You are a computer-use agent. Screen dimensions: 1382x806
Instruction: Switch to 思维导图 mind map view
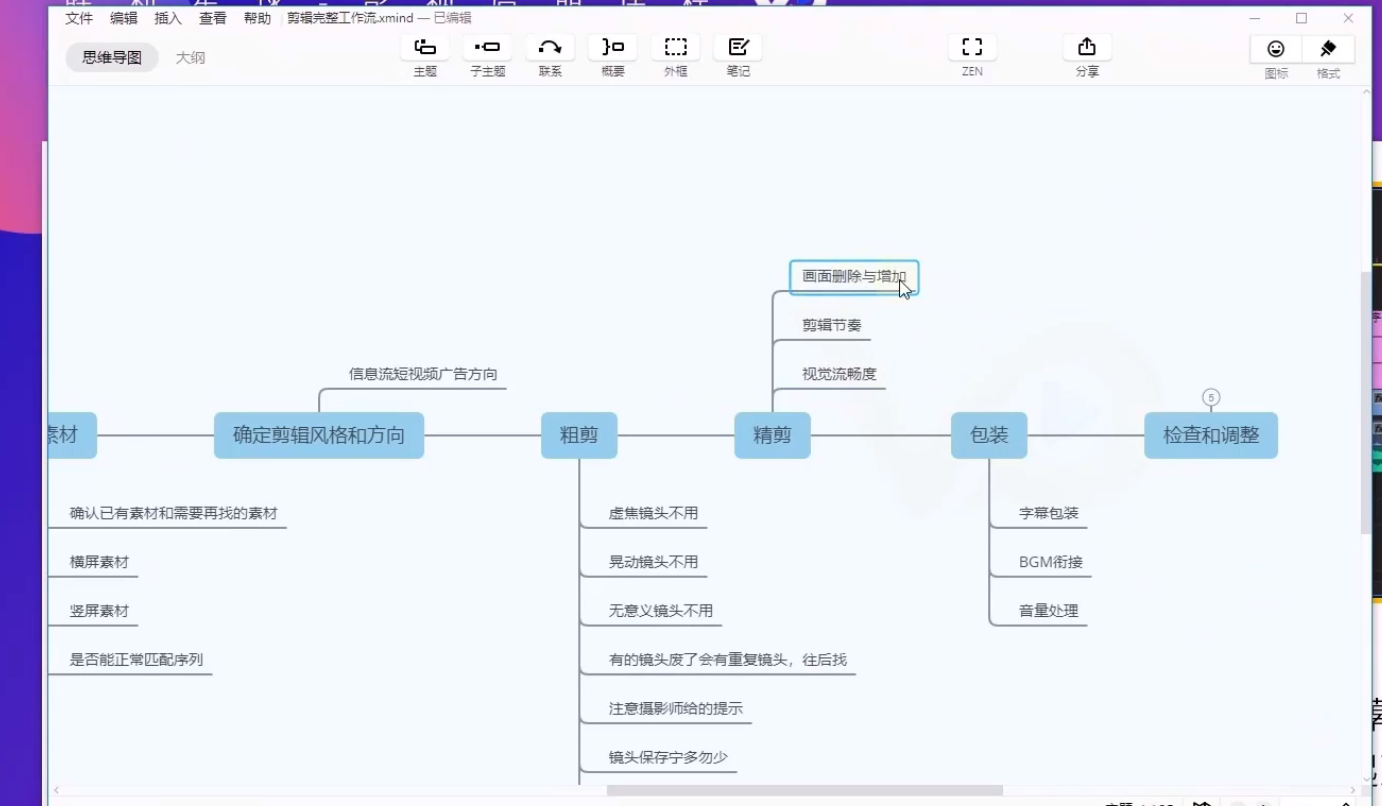[x=112, y=58]
